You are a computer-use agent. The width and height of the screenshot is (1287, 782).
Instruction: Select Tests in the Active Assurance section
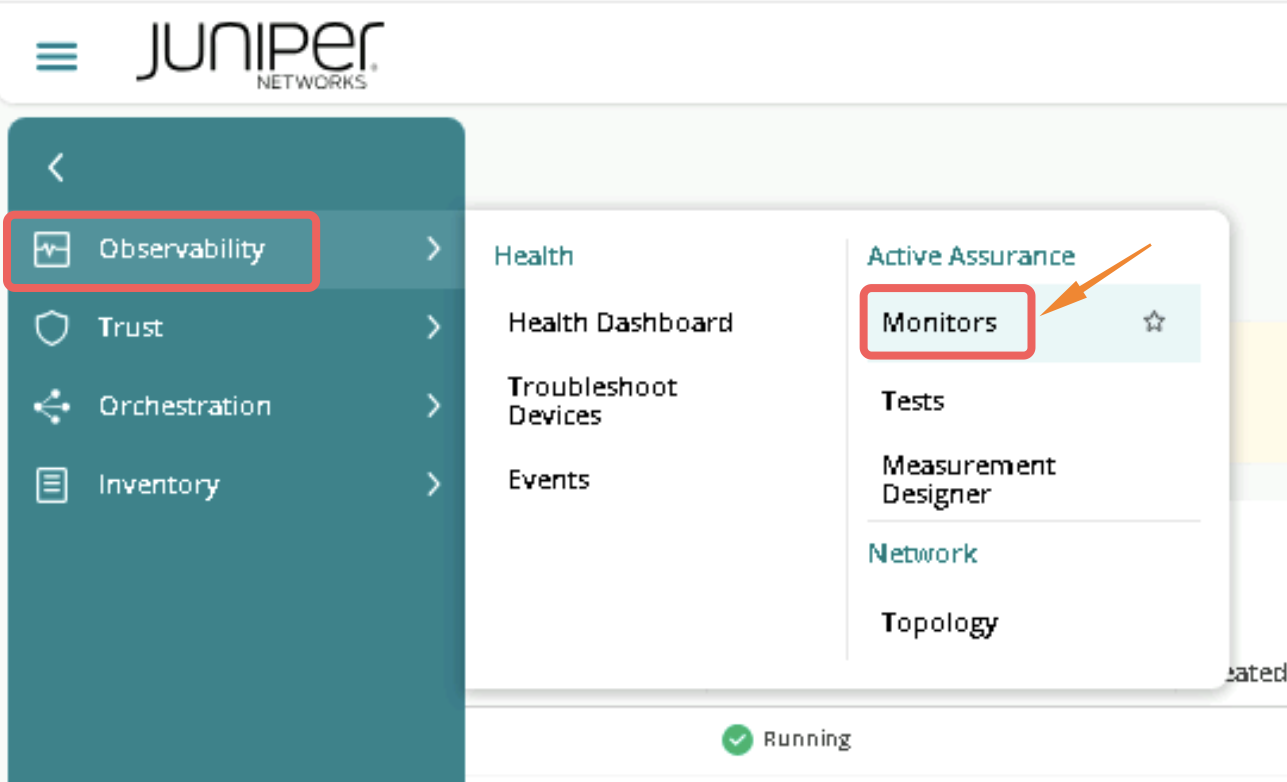pos(913,401)
